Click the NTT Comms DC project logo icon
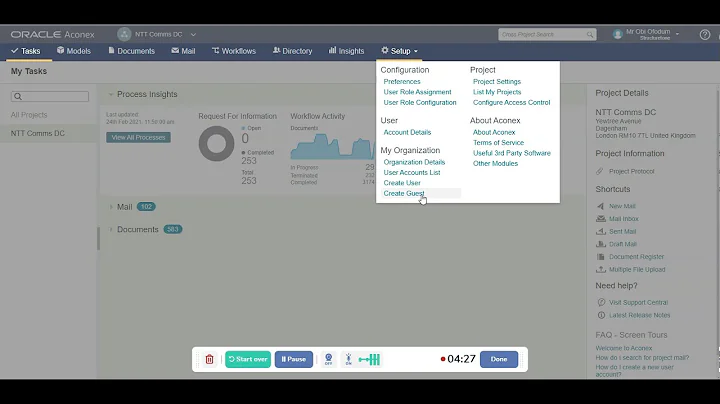 (124, 34)
